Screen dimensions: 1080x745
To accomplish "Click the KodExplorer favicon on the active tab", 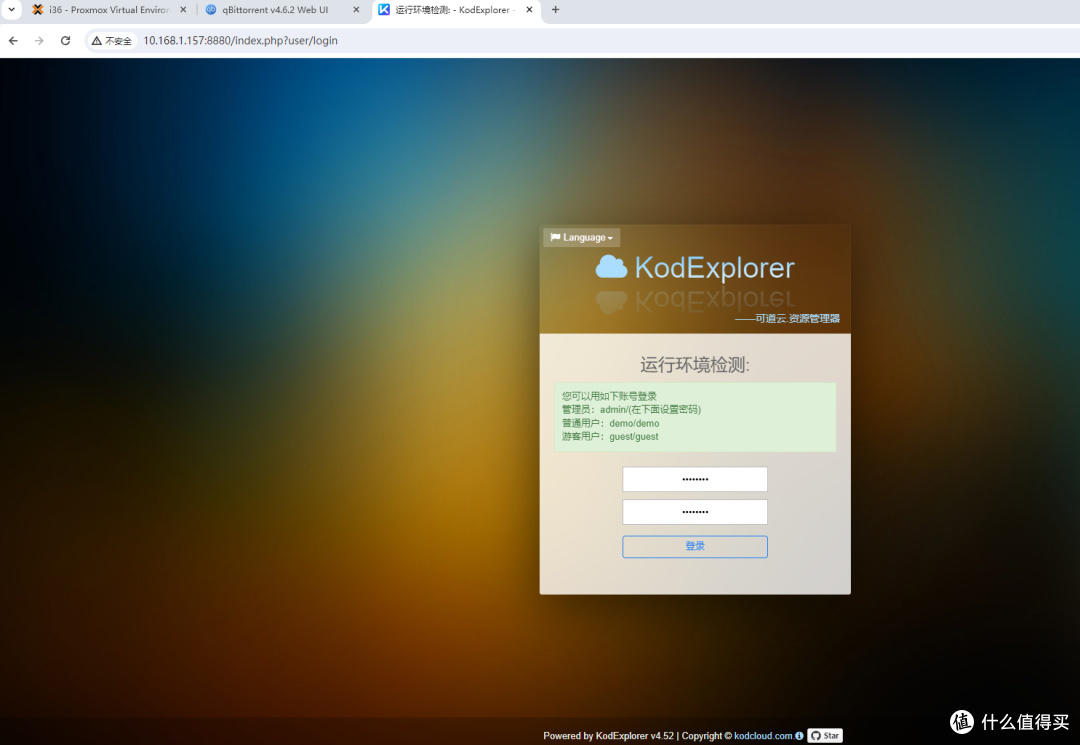I will coord(384,10).
